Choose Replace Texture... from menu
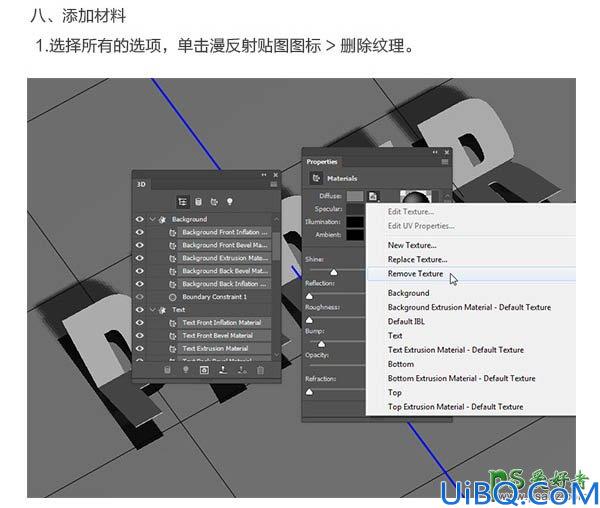The height and width of the screenshot is (508, 600). (417, 259)
